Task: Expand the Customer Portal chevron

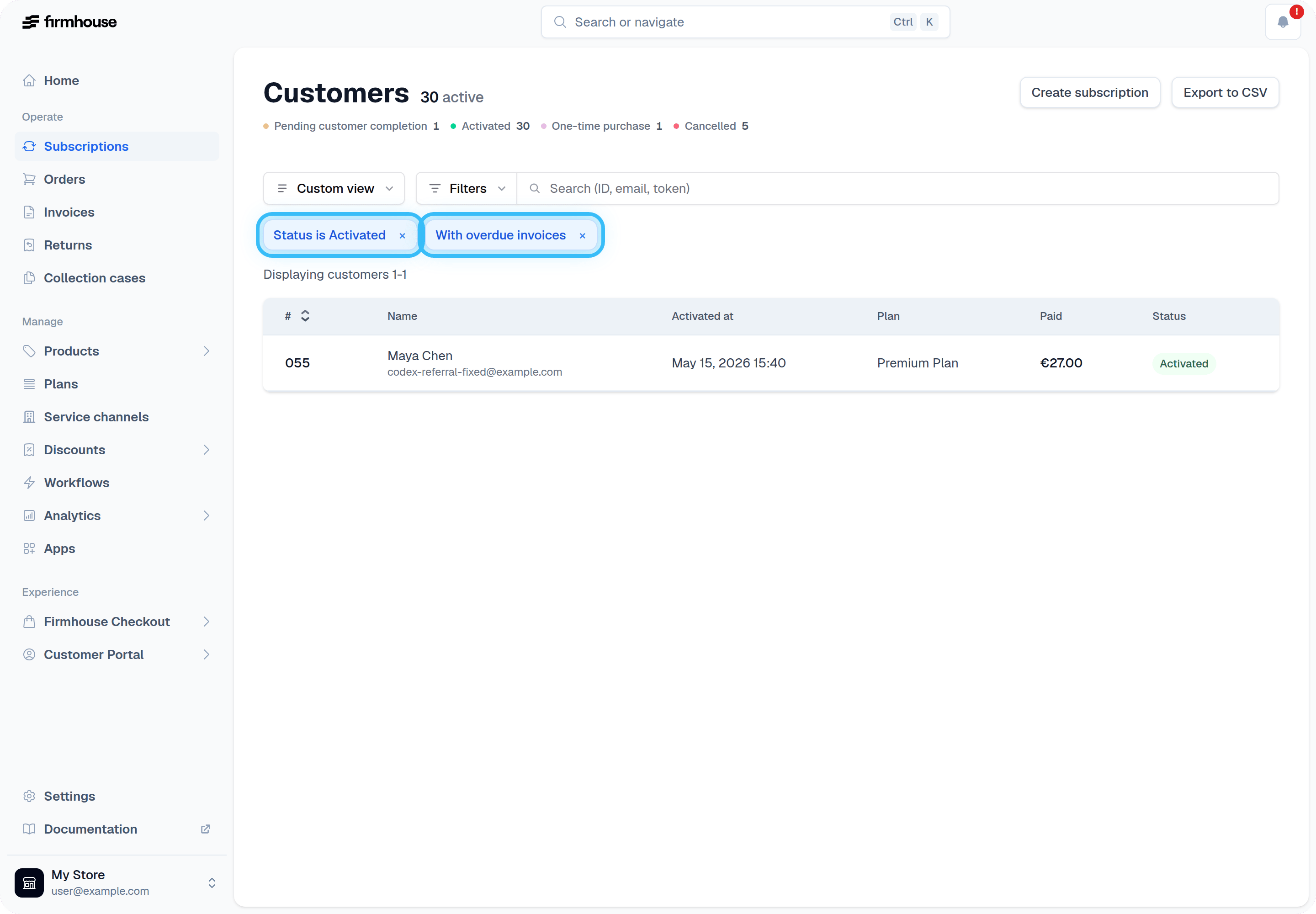Action: [207, 654]
